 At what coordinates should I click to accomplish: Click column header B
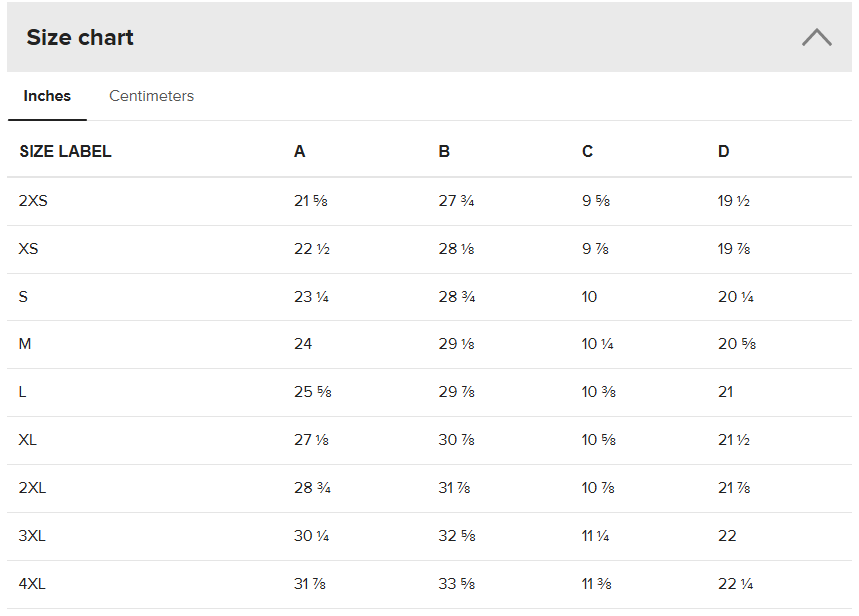pos(444,151)
